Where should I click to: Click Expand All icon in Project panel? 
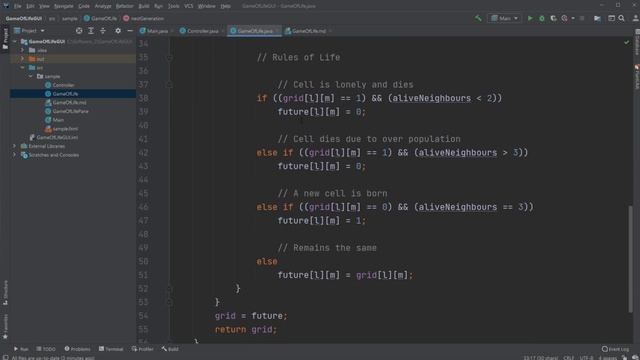[91, 31]
